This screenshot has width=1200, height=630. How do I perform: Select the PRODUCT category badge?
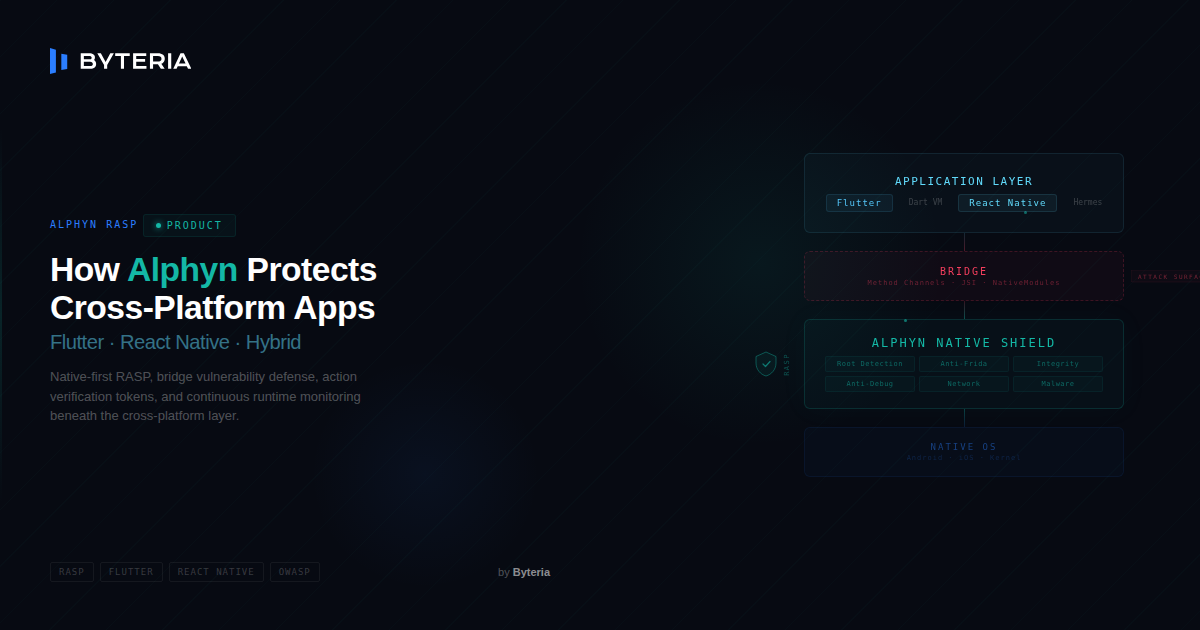[x=189, y=225]
